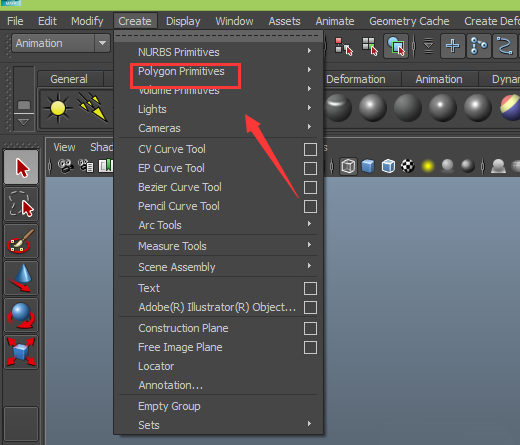The height and width of the screenshot is (445, 520).
Task: Open Bezier Curve Tool options box
Action: click(310, 187)
